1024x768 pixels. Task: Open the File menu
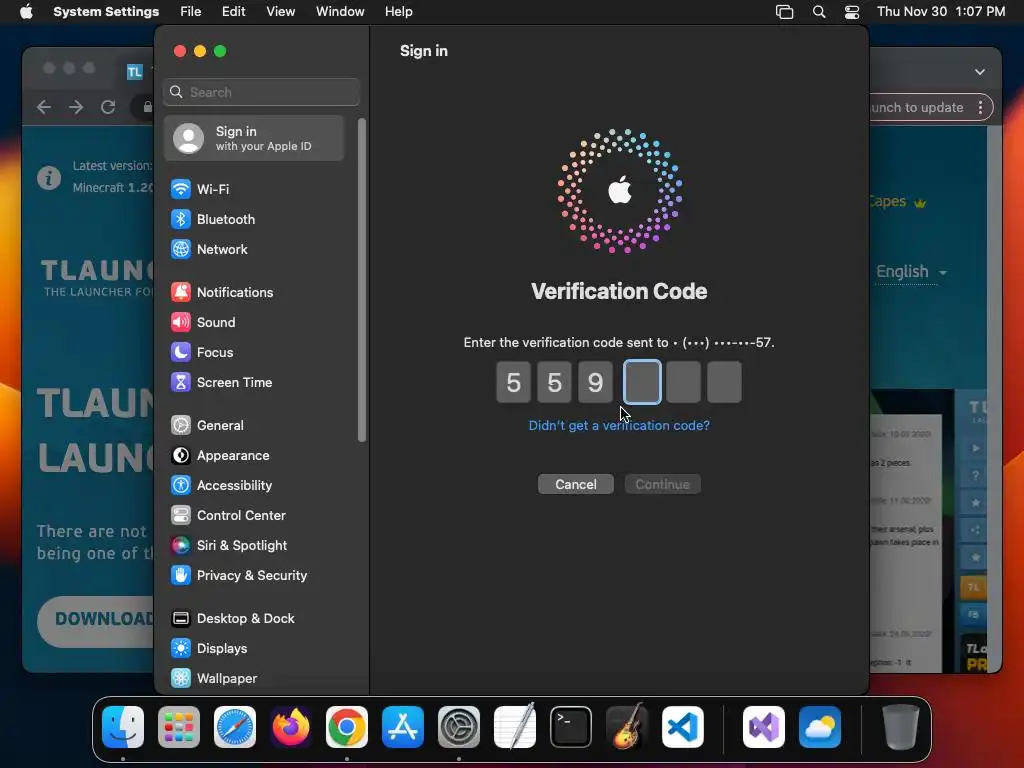pos(191,12)
